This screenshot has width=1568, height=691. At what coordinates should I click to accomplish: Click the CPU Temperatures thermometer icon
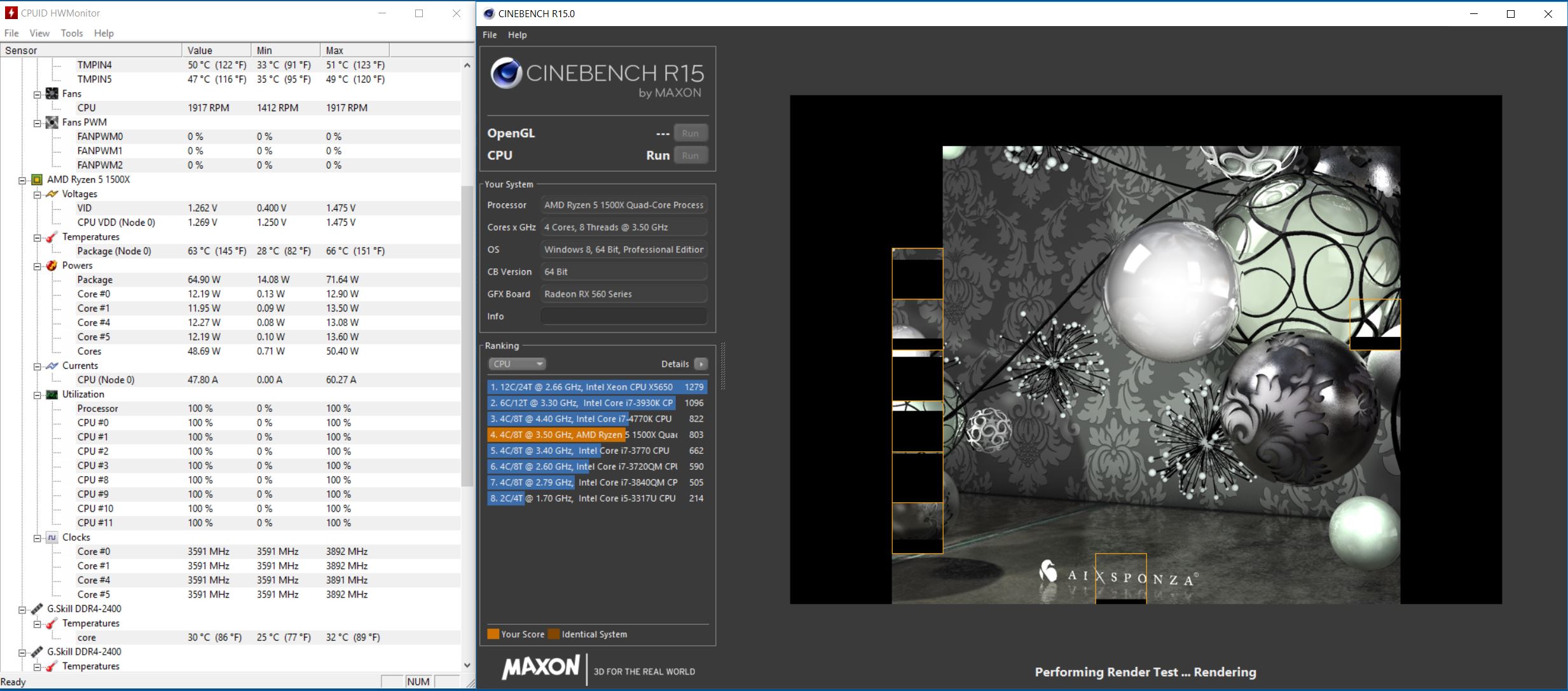pos(52,237)
